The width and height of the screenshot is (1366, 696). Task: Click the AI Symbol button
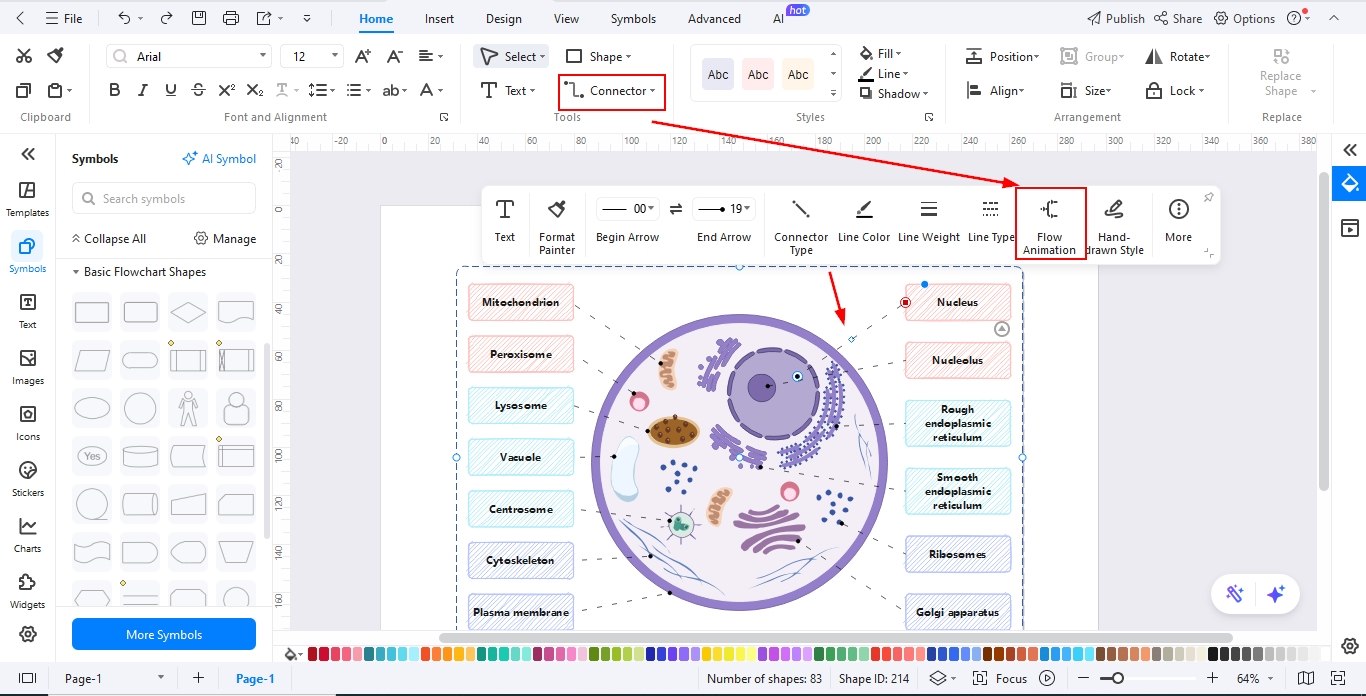219,158
